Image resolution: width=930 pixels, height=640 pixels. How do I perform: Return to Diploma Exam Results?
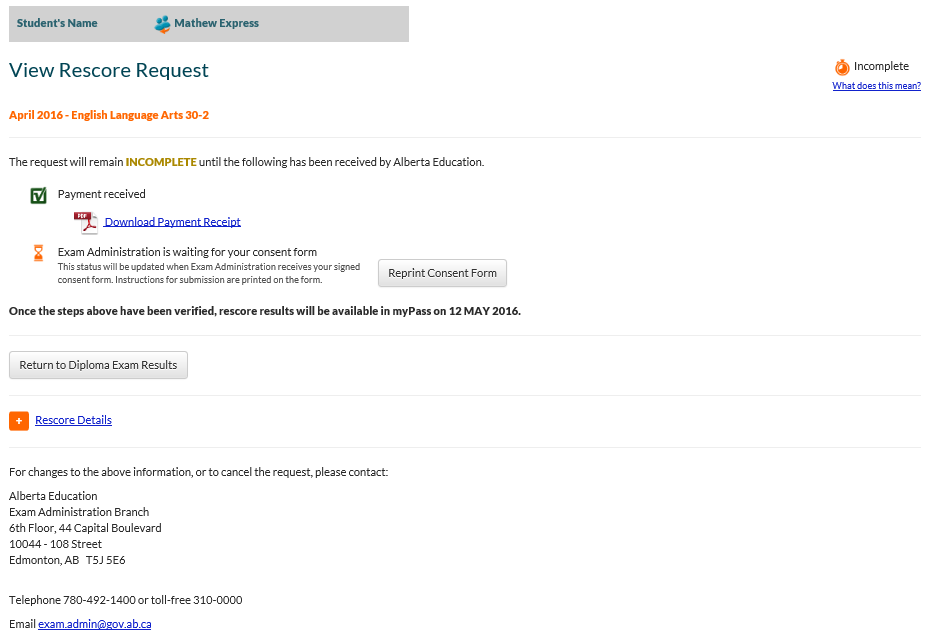coord(98,365)
